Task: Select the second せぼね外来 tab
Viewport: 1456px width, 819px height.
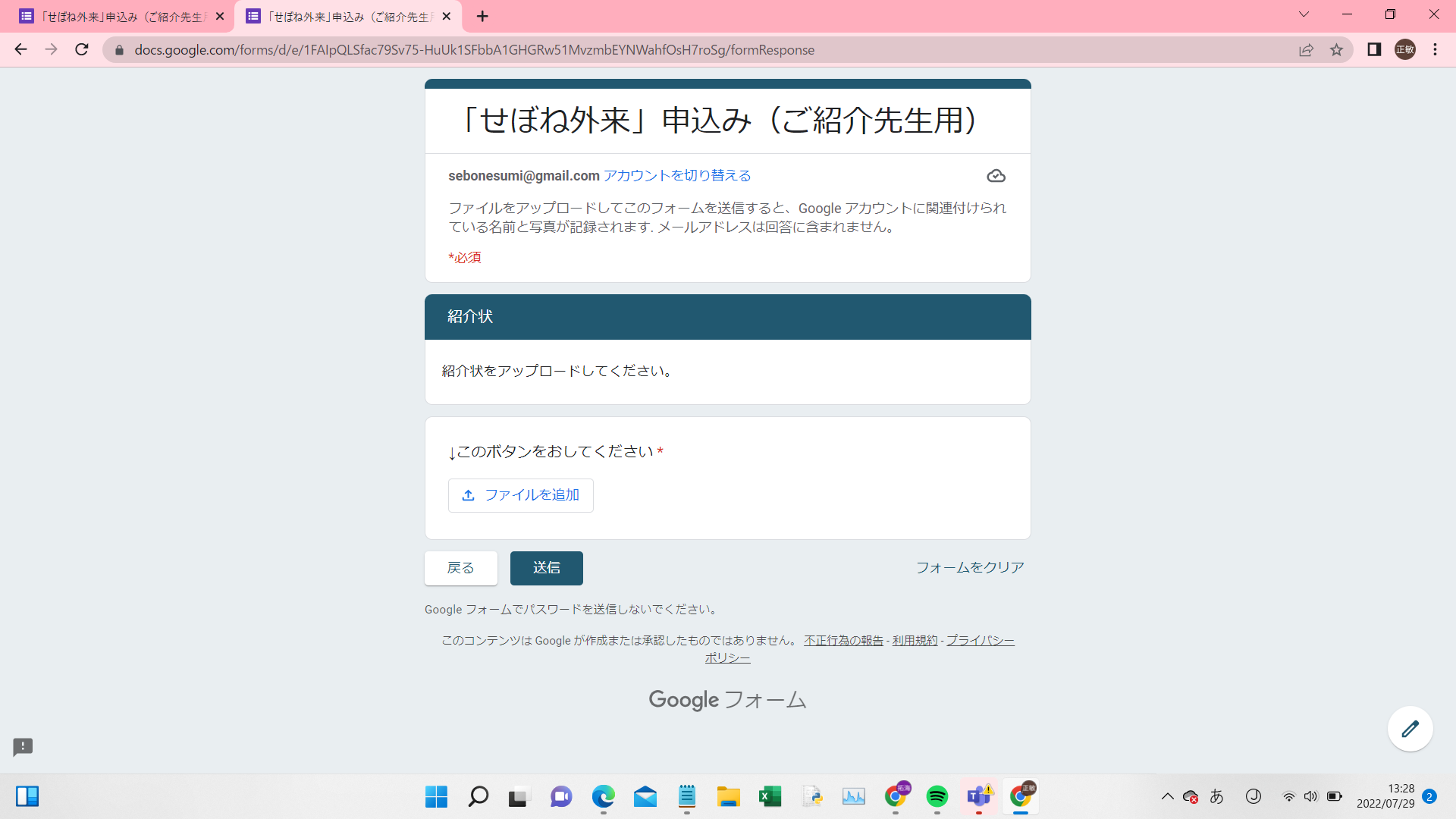Action: point(348,17)
